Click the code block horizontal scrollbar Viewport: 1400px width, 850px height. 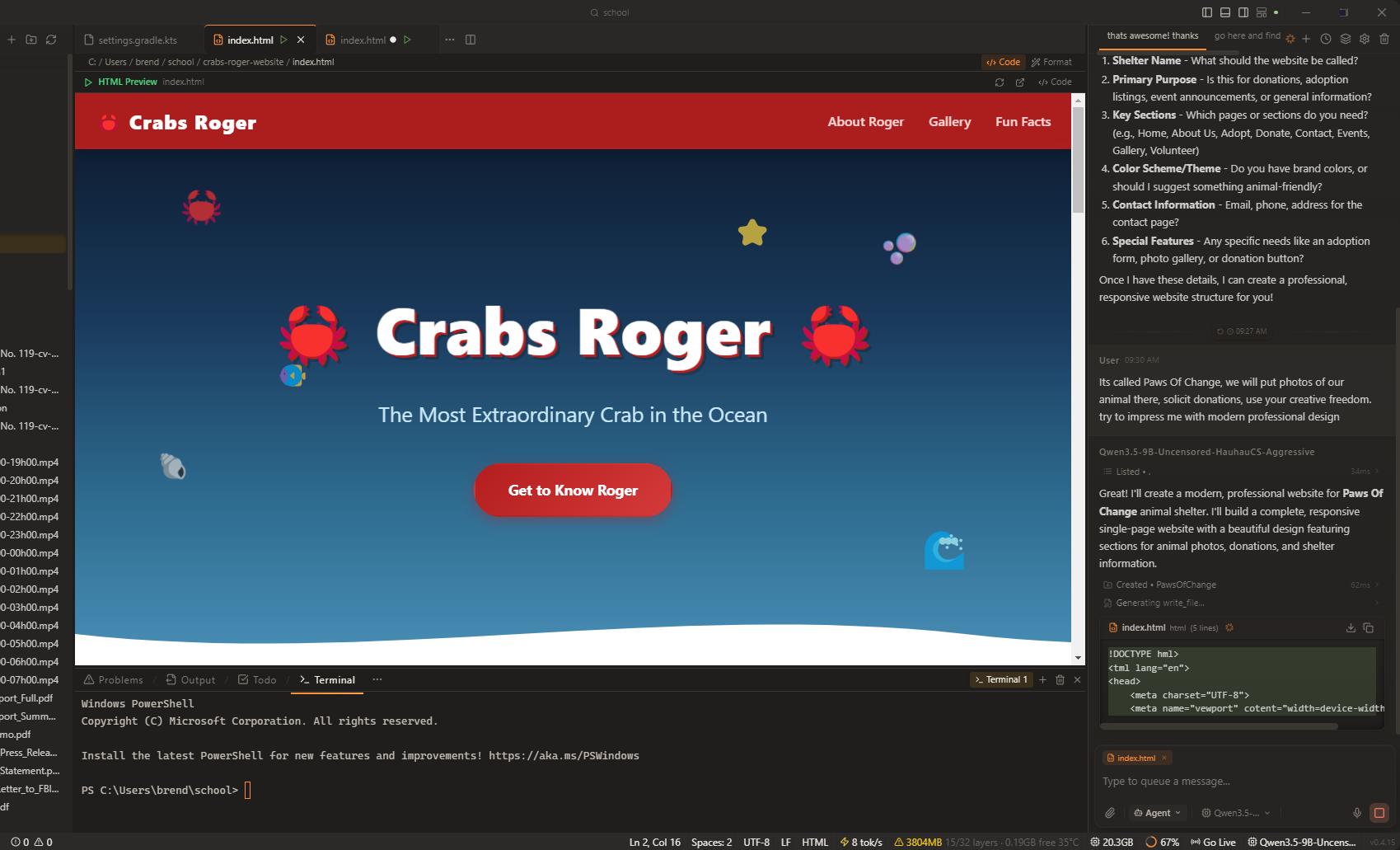coord(1219,726)
